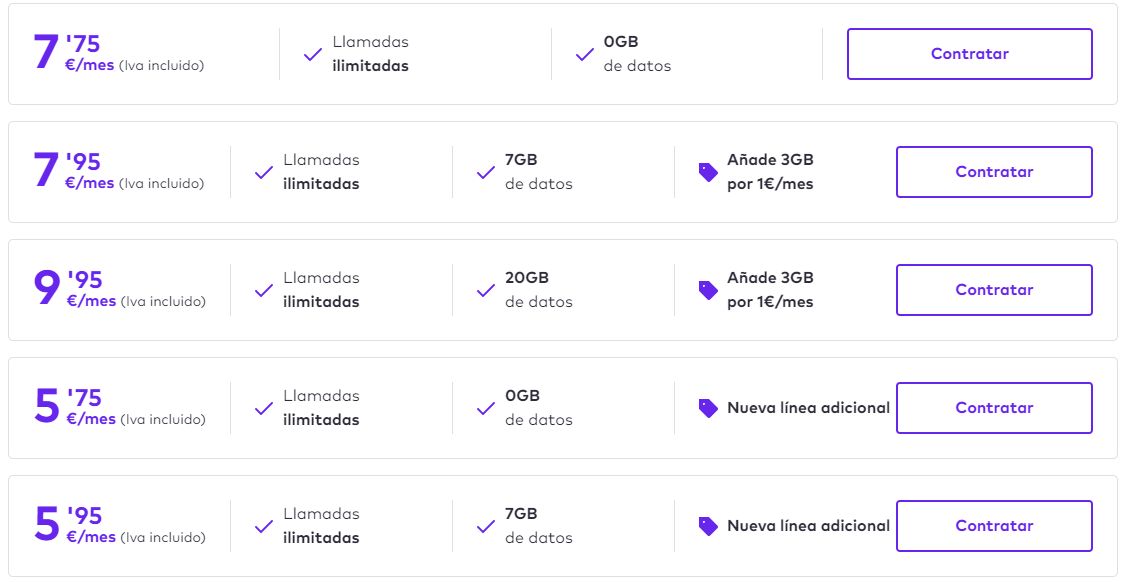Click the 7'75 €/mes price label
The image size is (1121, 582).
tap(85, 54)
